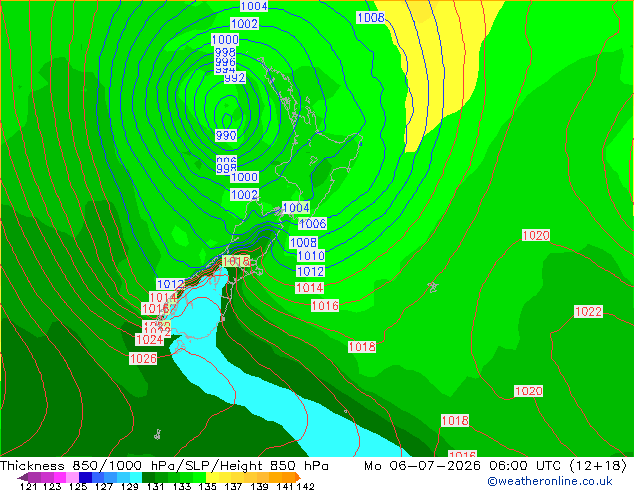The width and height of the screenshot is (634, 490).
Task: Click the red 1026 isobar label
Action: pyautogui.click(x=143, y=359)
